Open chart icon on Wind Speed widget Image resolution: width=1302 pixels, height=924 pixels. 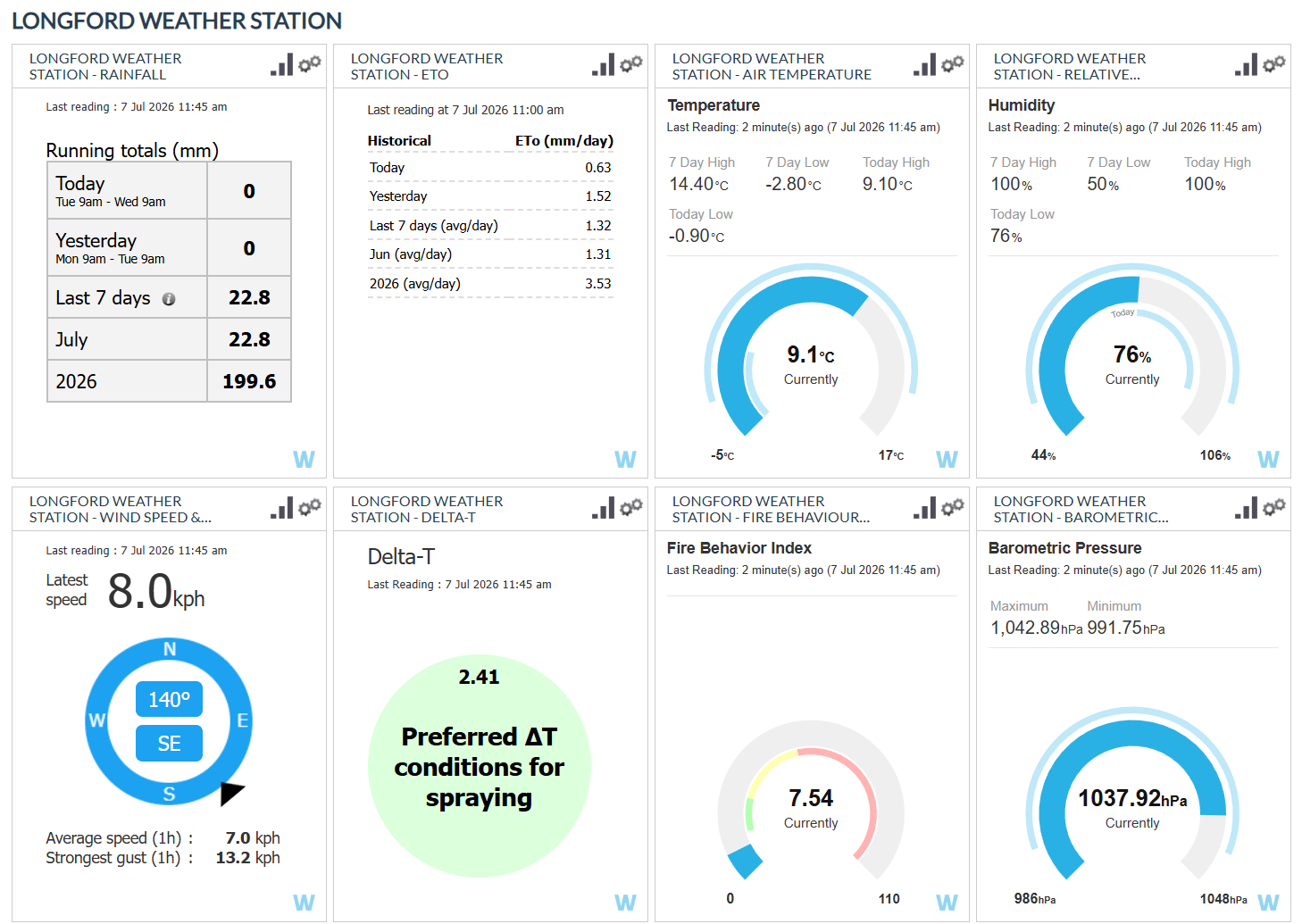click(x=282, y=508)
